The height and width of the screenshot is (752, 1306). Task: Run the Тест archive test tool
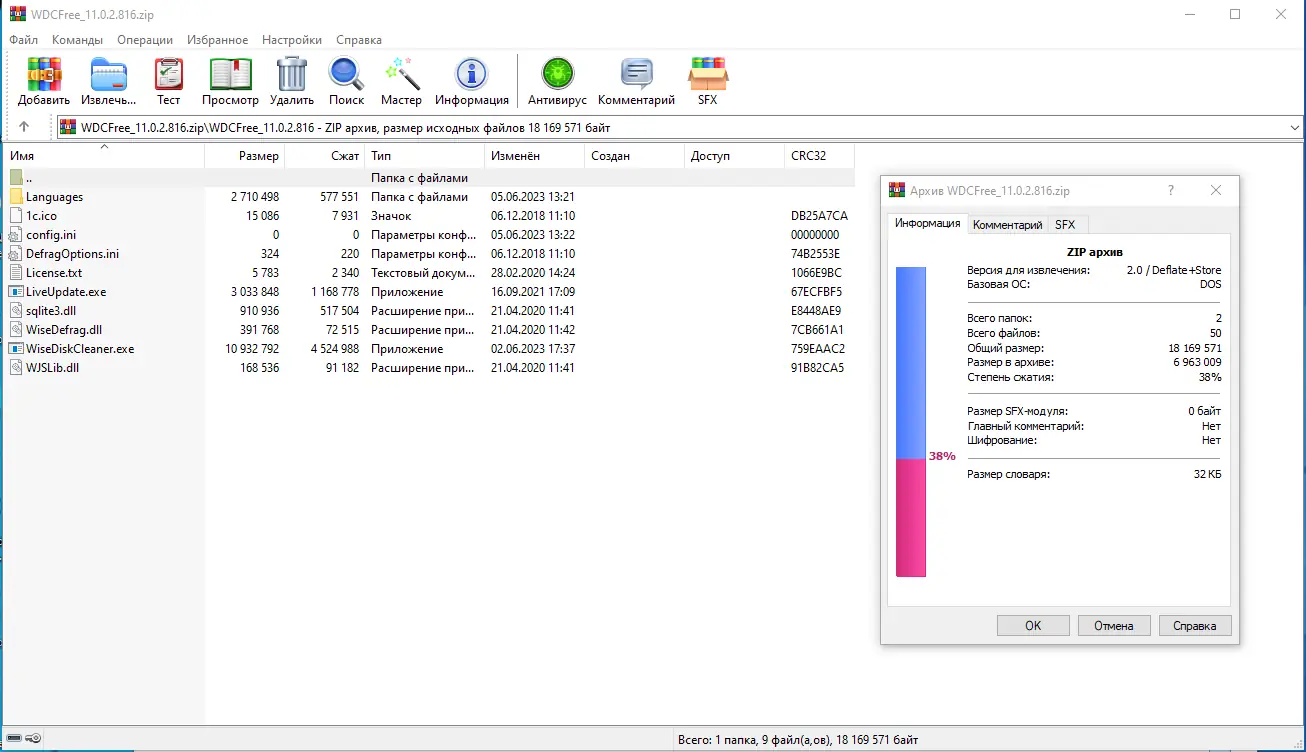pos(168,74)
